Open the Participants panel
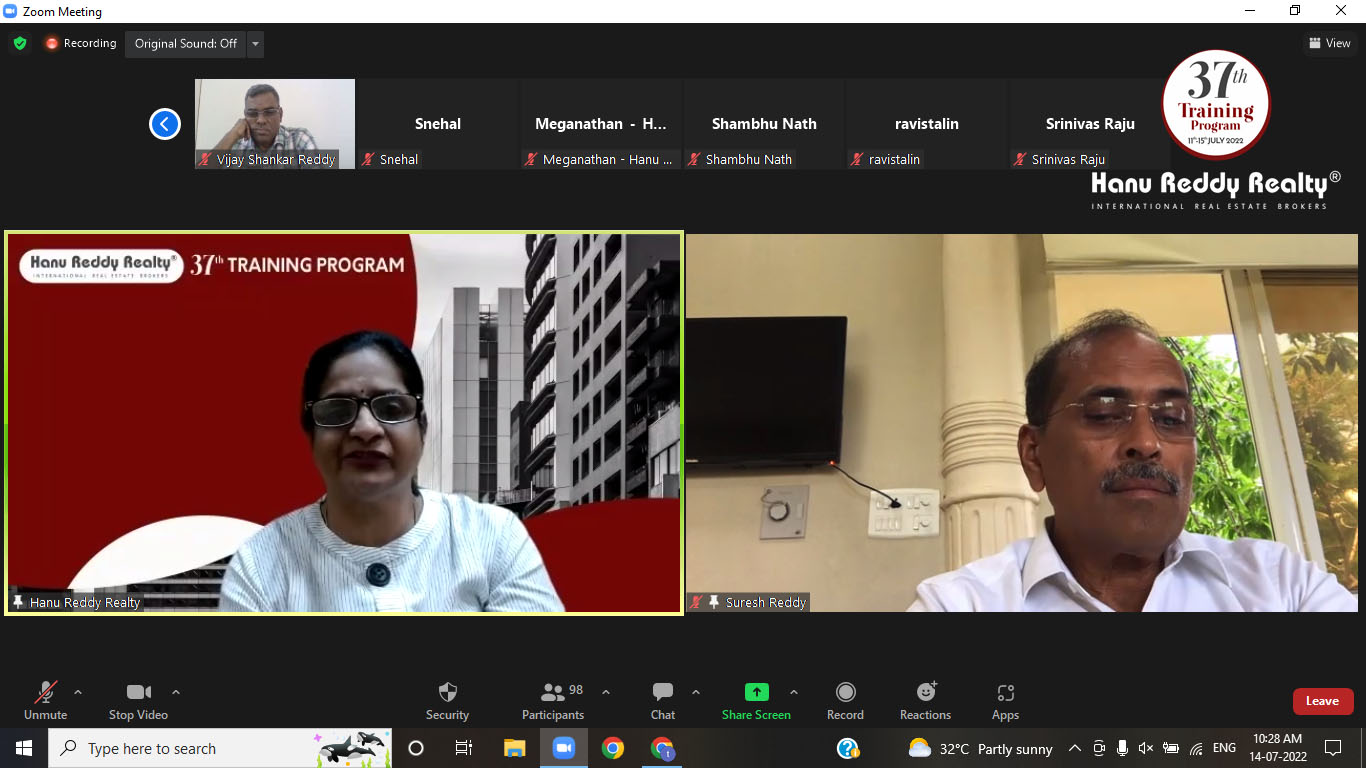The height and width of the screenshot is (768, 1366). (553, 700)
